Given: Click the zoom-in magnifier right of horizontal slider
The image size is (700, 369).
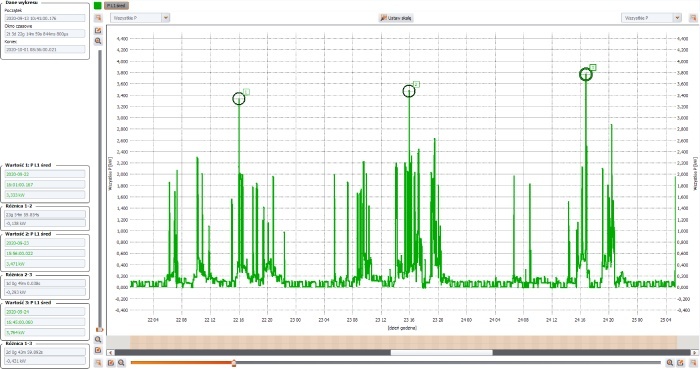Looking at the screenshot, I should (x=670, y=363).
